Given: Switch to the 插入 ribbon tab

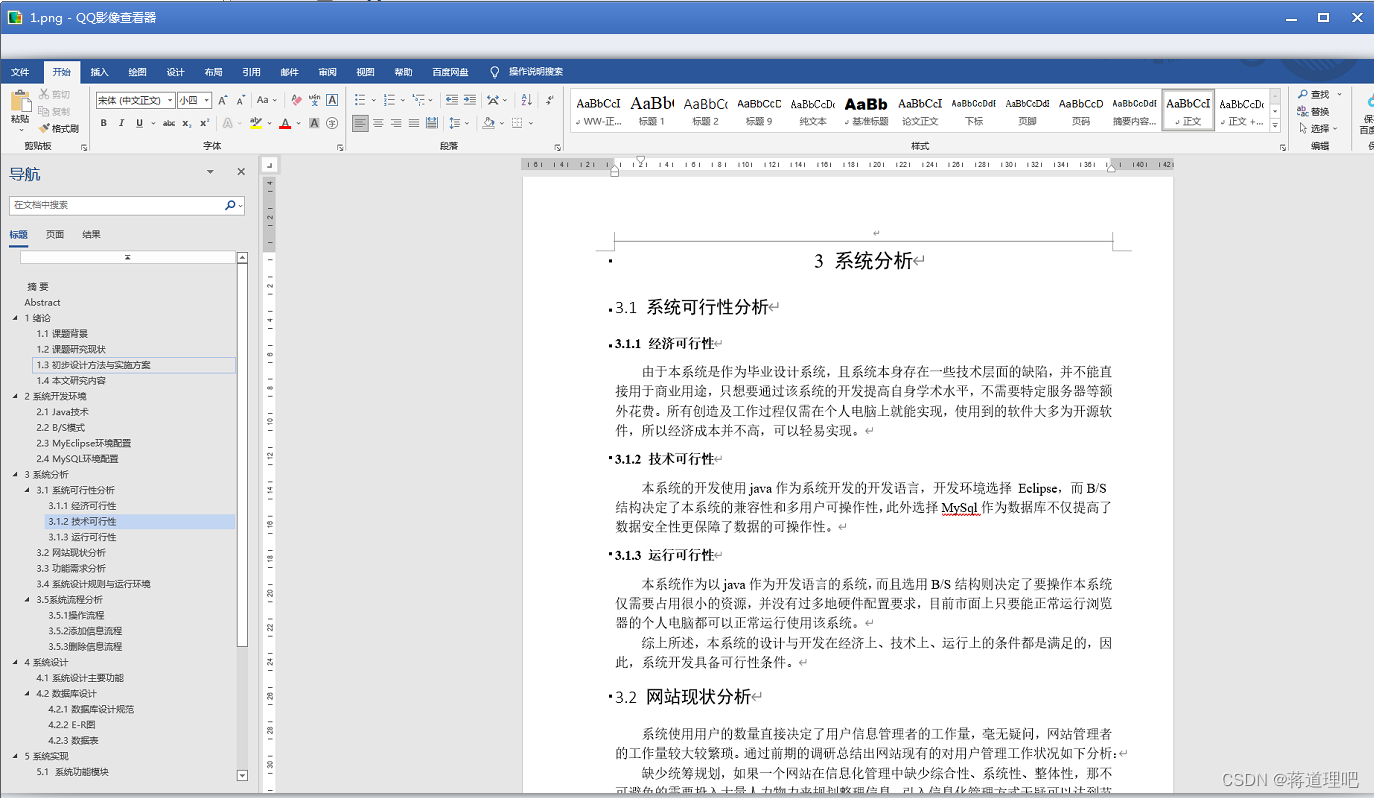Looking at the screenshot, I should tap(98, 71).
